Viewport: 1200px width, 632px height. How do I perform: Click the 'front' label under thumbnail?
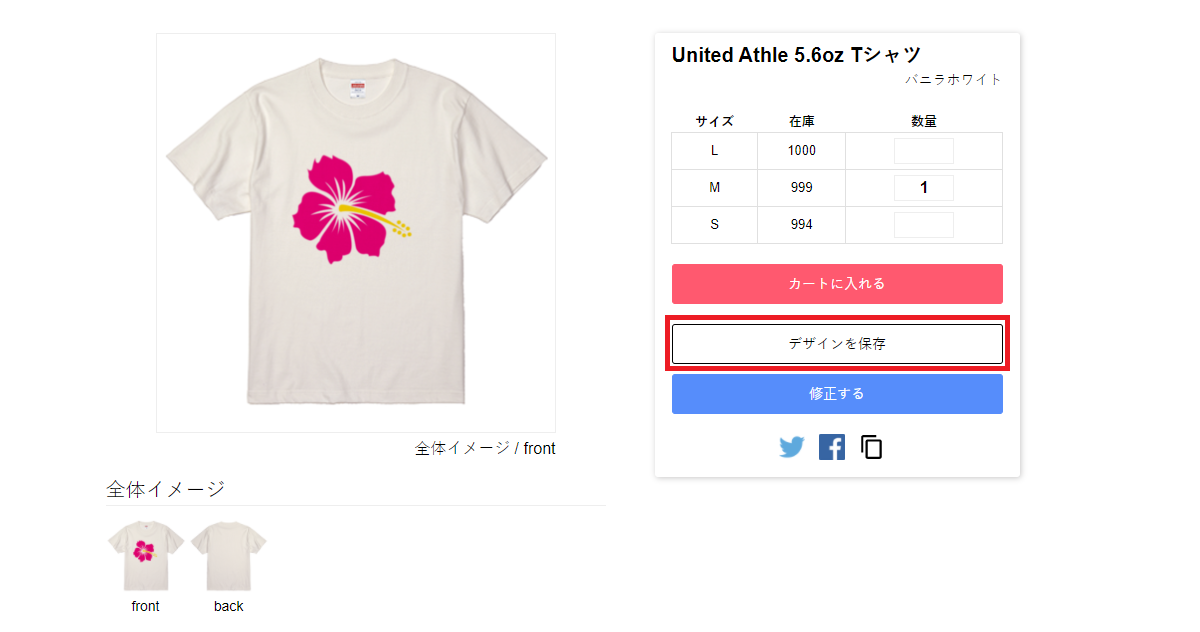click(x=145, y=606)
